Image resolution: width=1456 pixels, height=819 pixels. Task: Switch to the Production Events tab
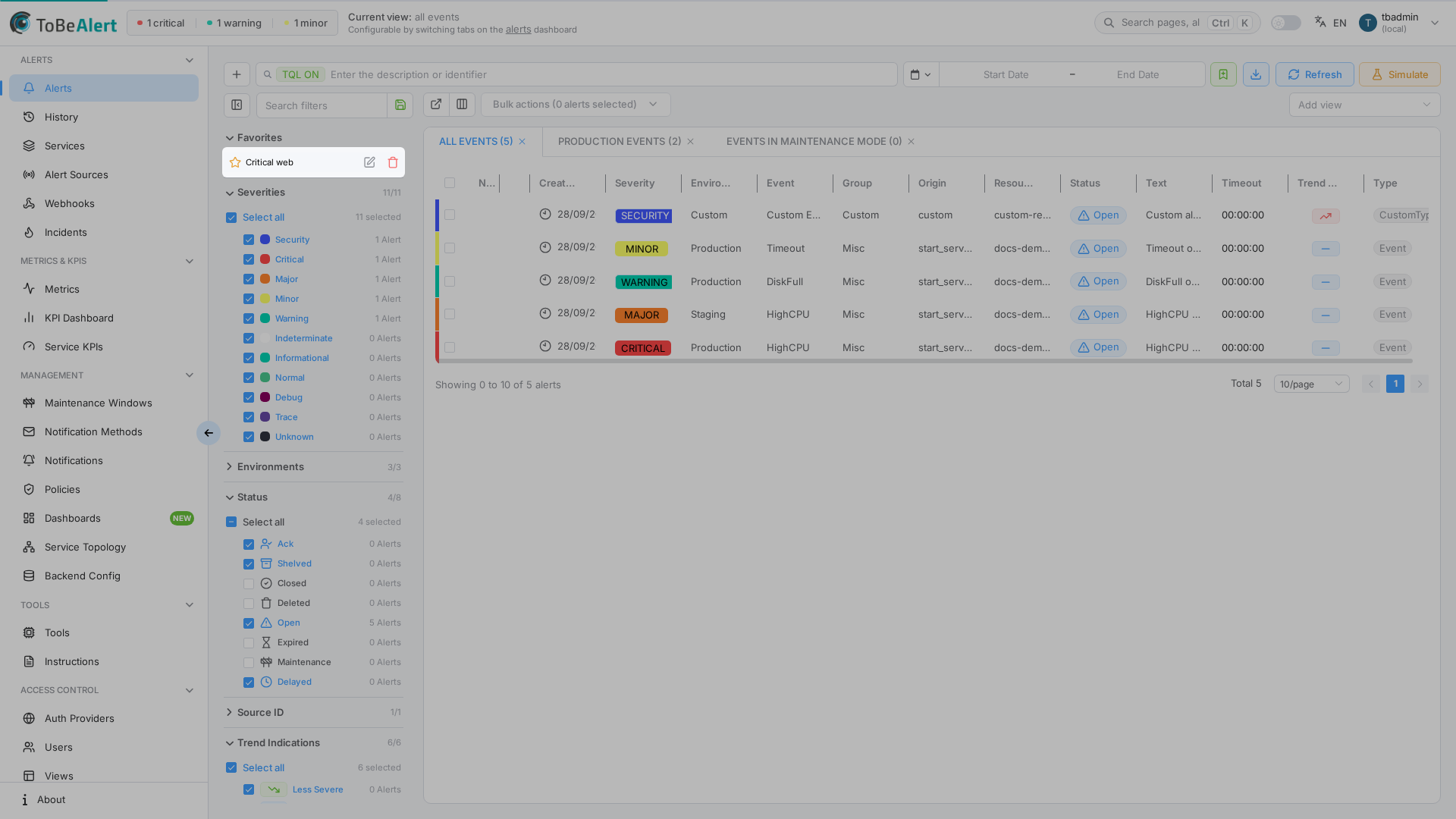tap(620, 142)
